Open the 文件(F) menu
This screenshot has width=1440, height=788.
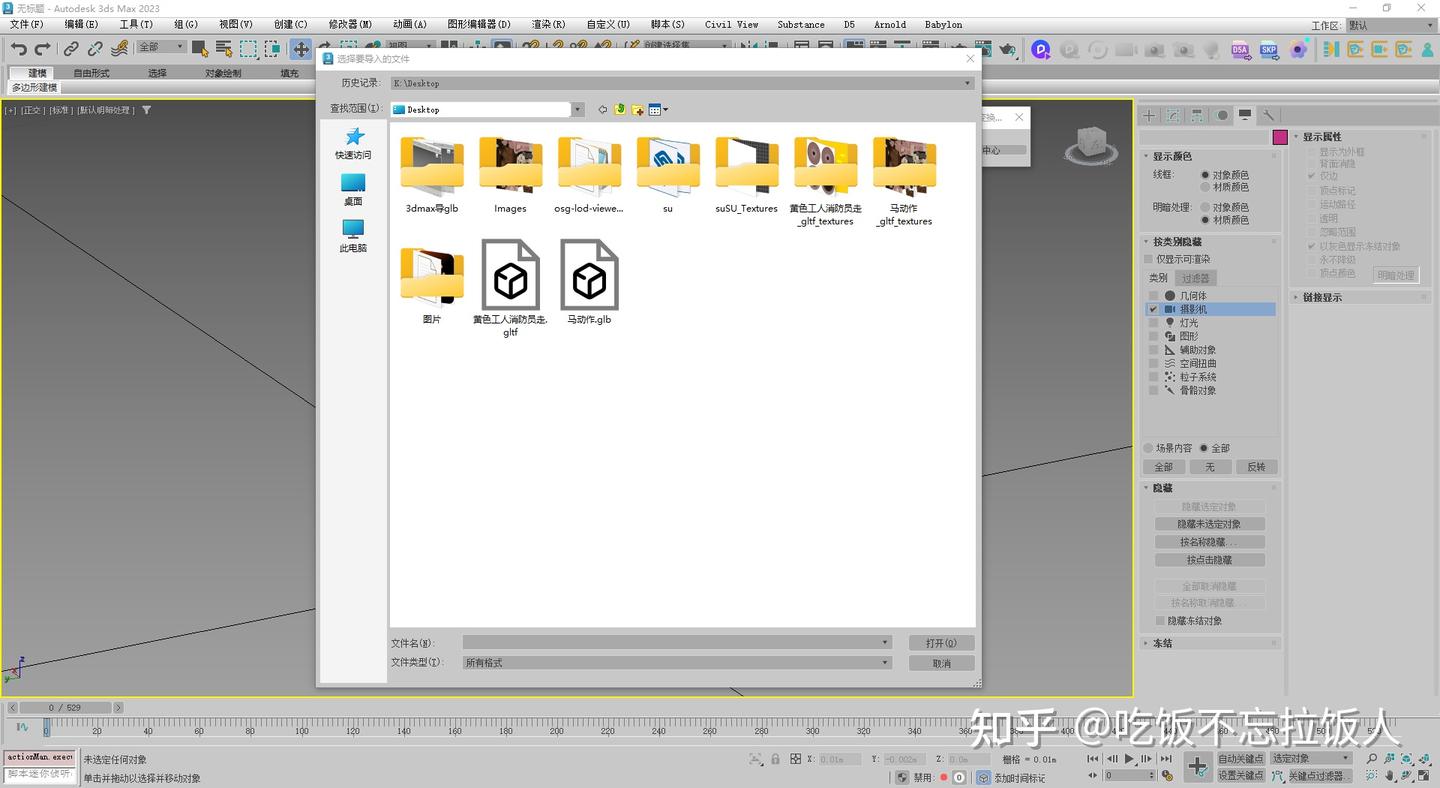click(x=27, y=24)
